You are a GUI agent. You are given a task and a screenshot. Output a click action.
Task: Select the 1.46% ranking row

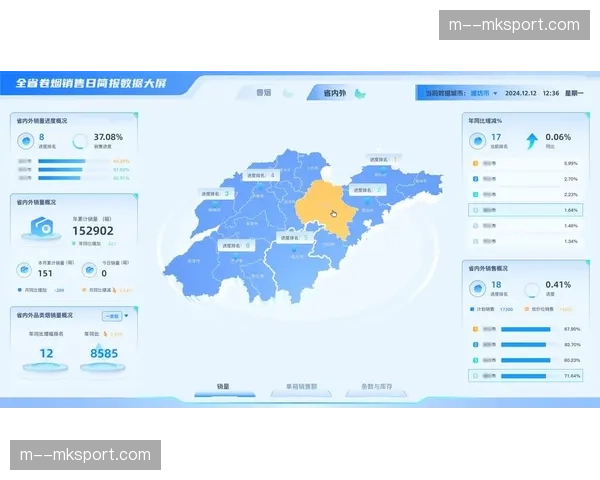(x=525, y=226)
